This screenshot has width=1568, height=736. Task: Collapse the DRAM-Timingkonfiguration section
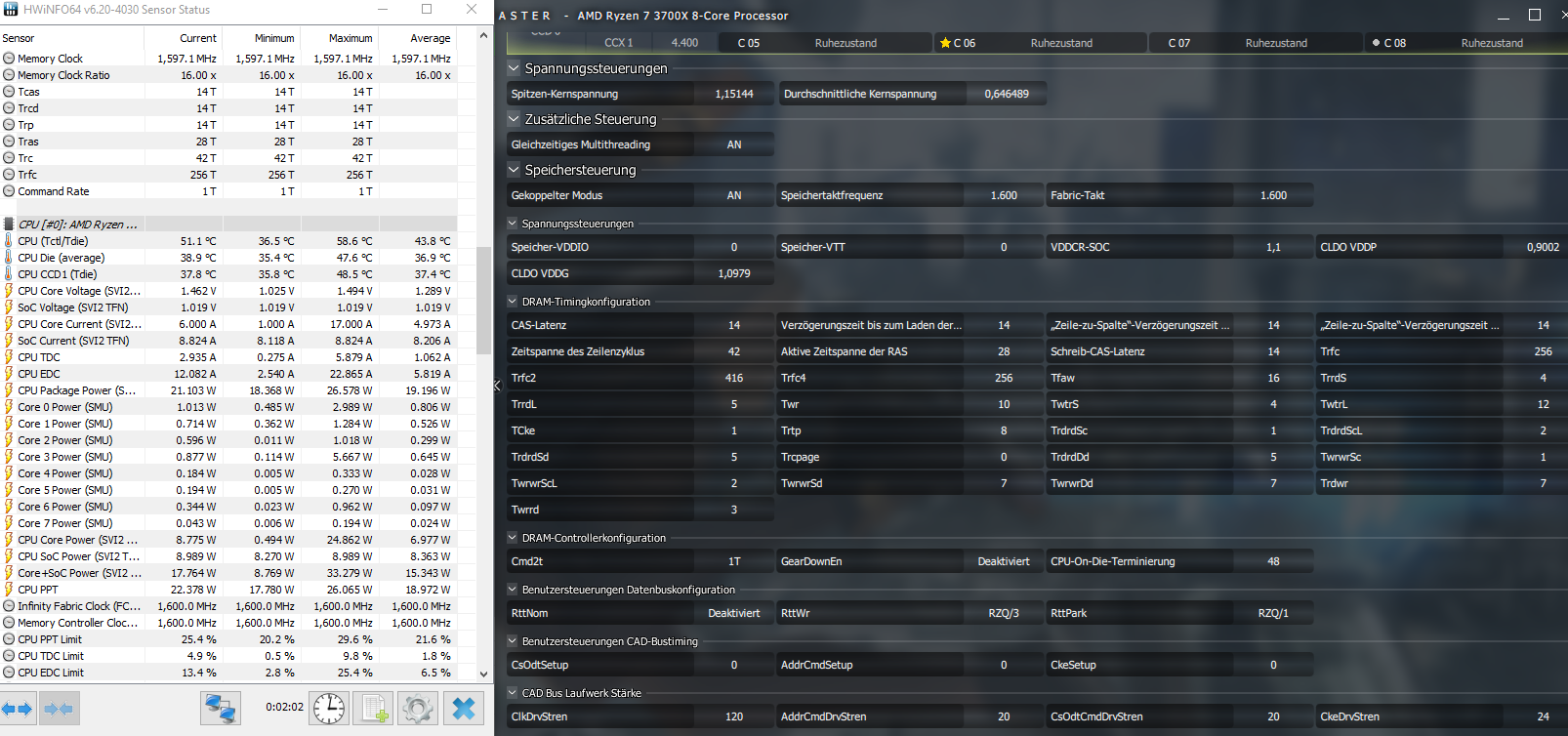513,302
